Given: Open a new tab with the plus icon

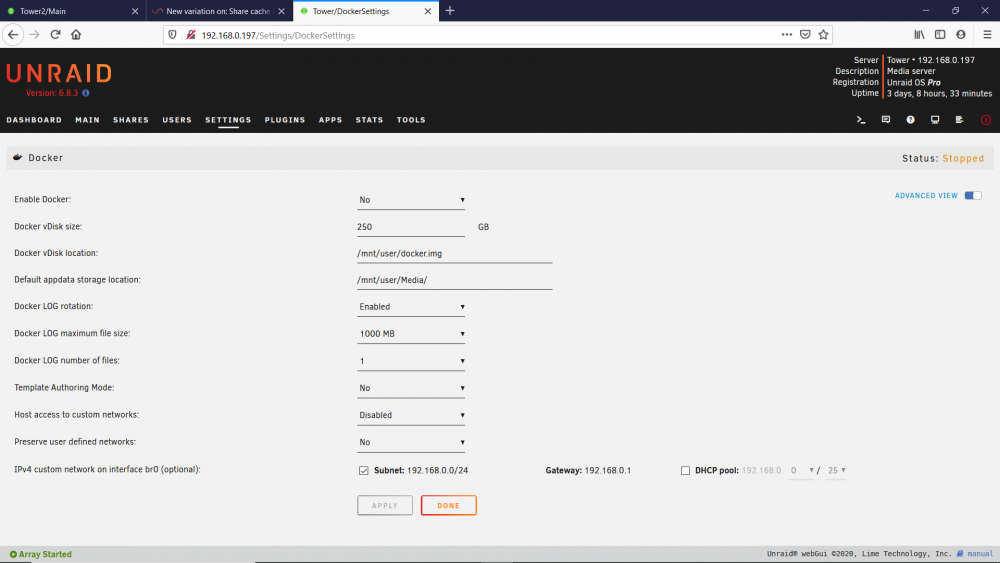Looking at the screenshot, I should pyautogui.click(x=450, y=11).
